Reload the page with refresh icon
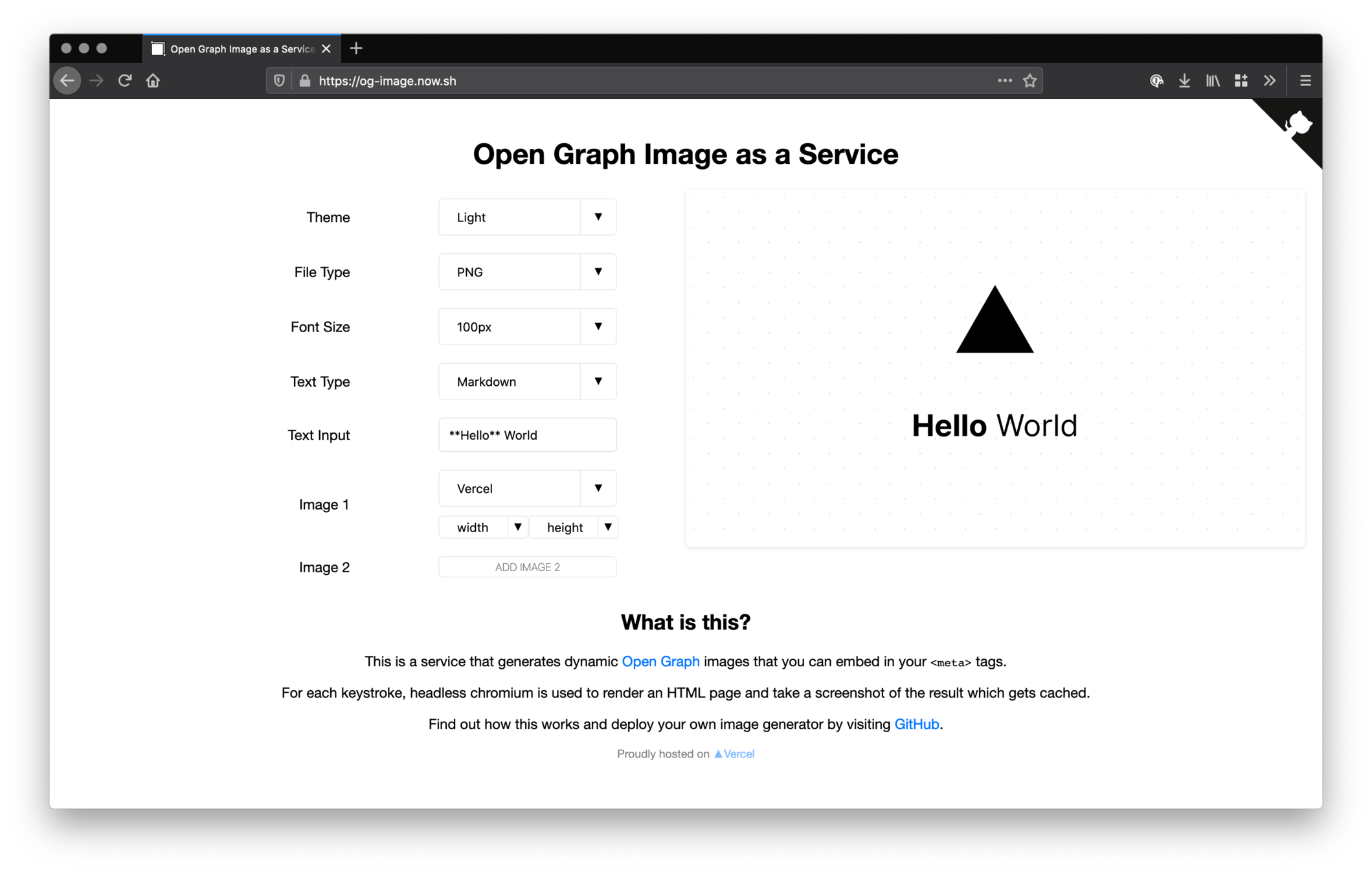The height and width of the screenshot is (874, 1372). (x=125, y=81)
